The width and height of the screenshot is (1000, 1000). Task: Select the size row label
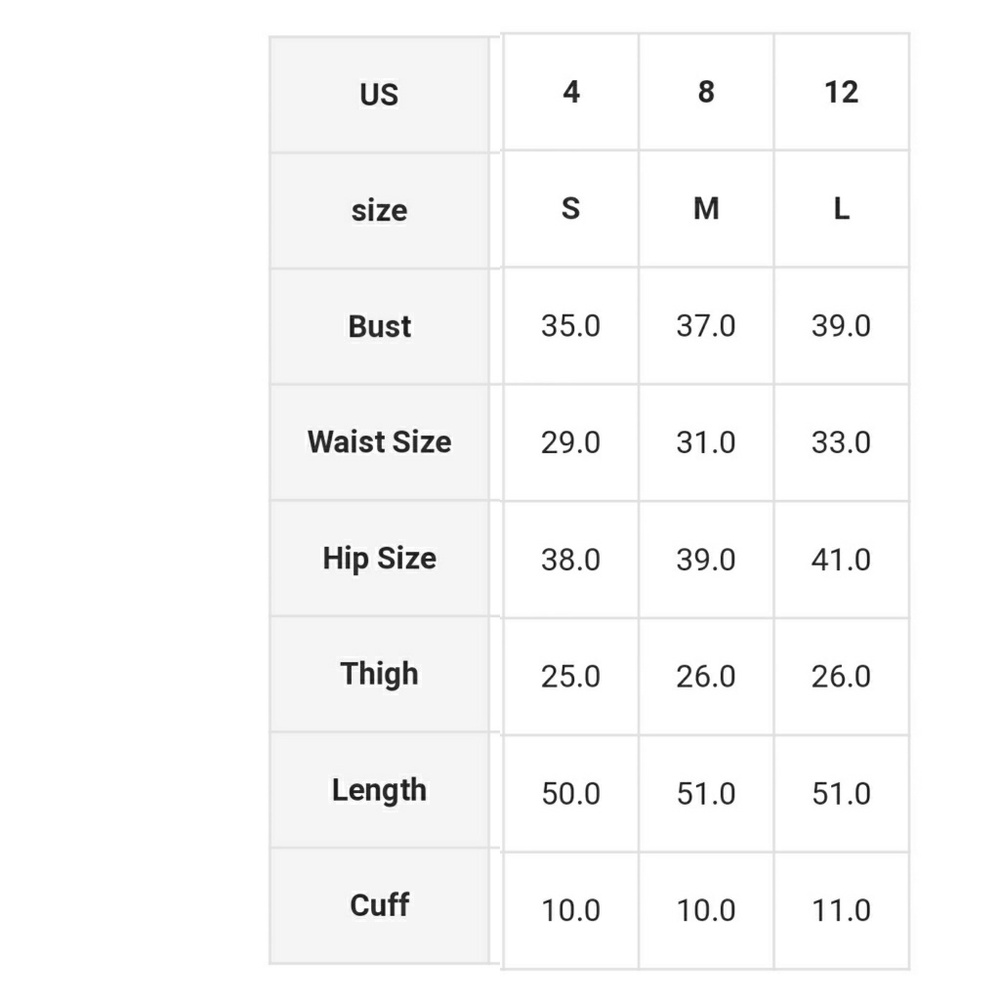(x=379, y=210)
